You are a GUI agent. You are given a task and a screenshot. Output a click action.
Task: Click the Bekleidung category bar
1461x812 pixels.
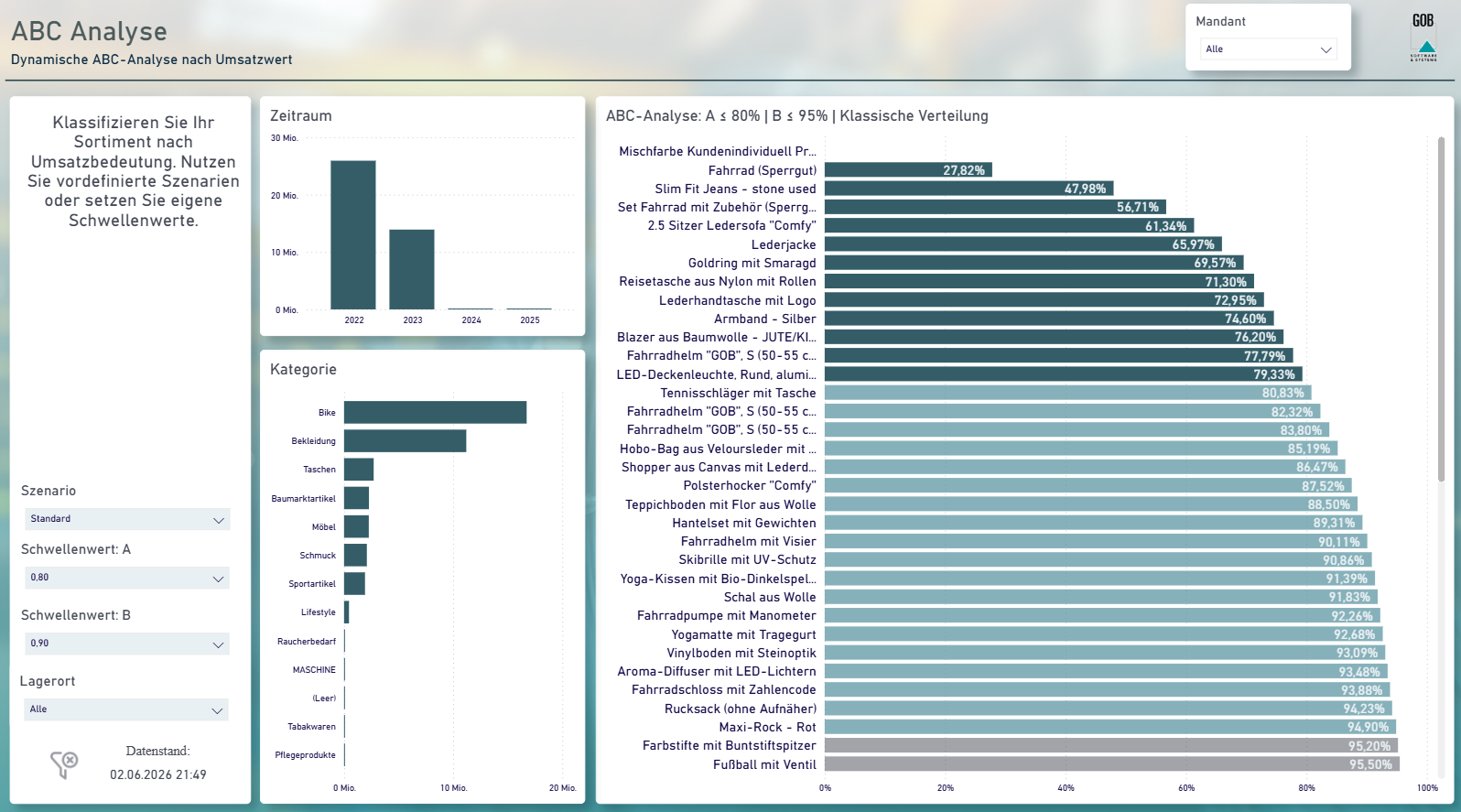406,441
